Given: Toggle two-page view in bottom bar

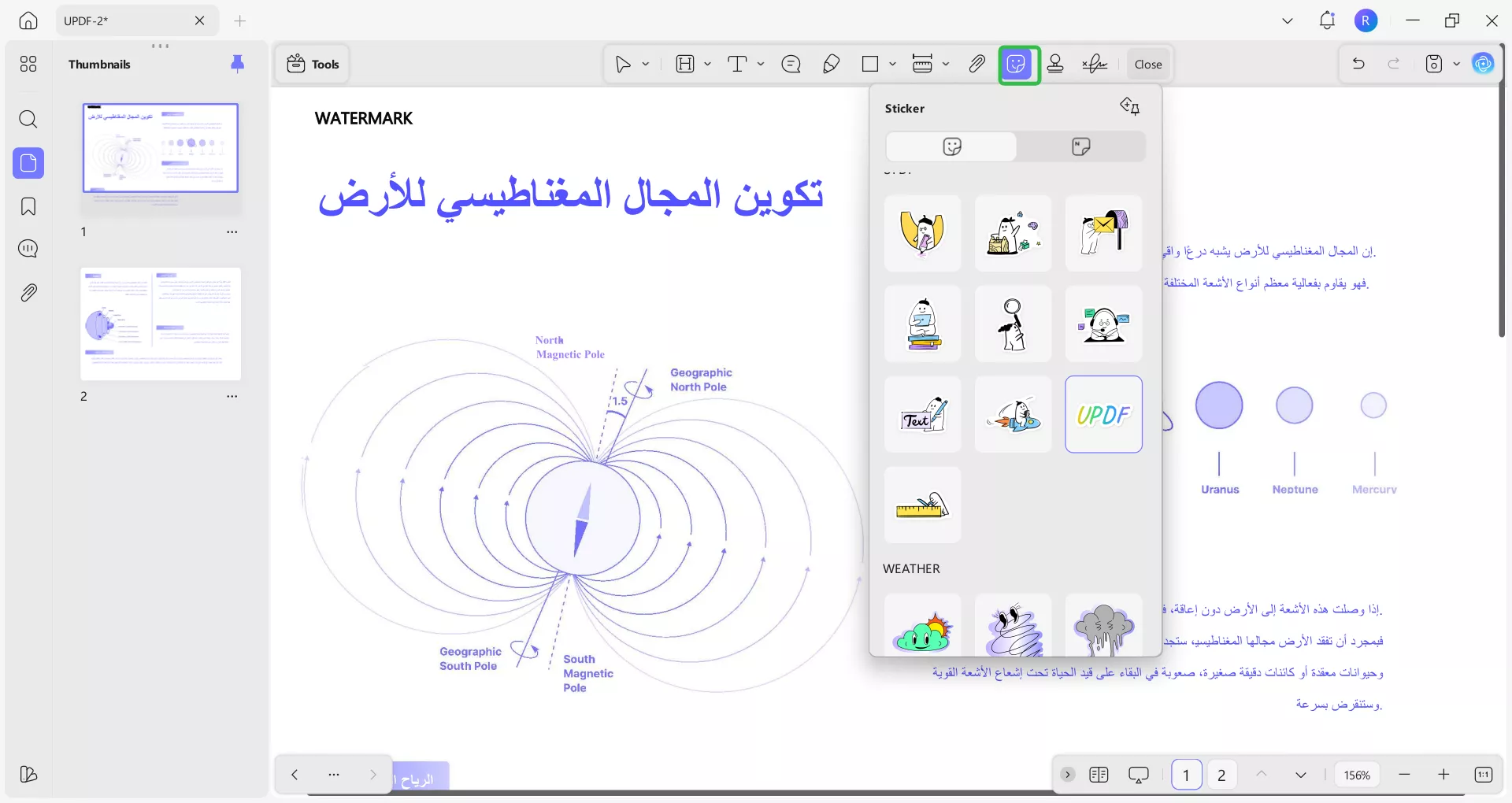Looking at the screenshot, I should tap(1099, 775).
